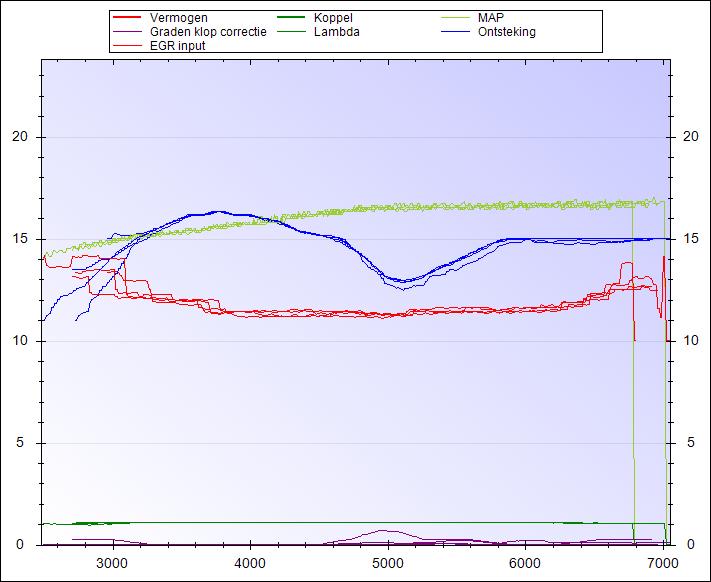This screenshot has width=711, height=582.
Task: Click the left y-axis label 15
Action: (20, 238)
